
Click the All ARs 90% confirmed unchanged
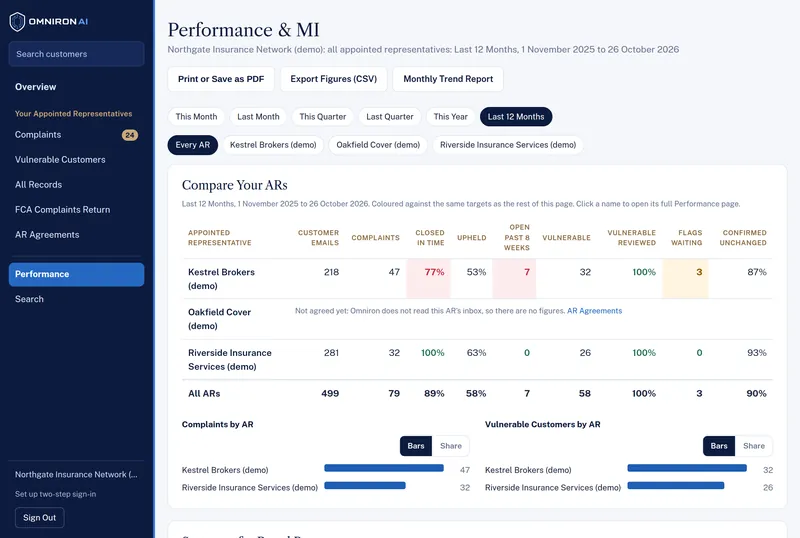[x=757, y=394]
